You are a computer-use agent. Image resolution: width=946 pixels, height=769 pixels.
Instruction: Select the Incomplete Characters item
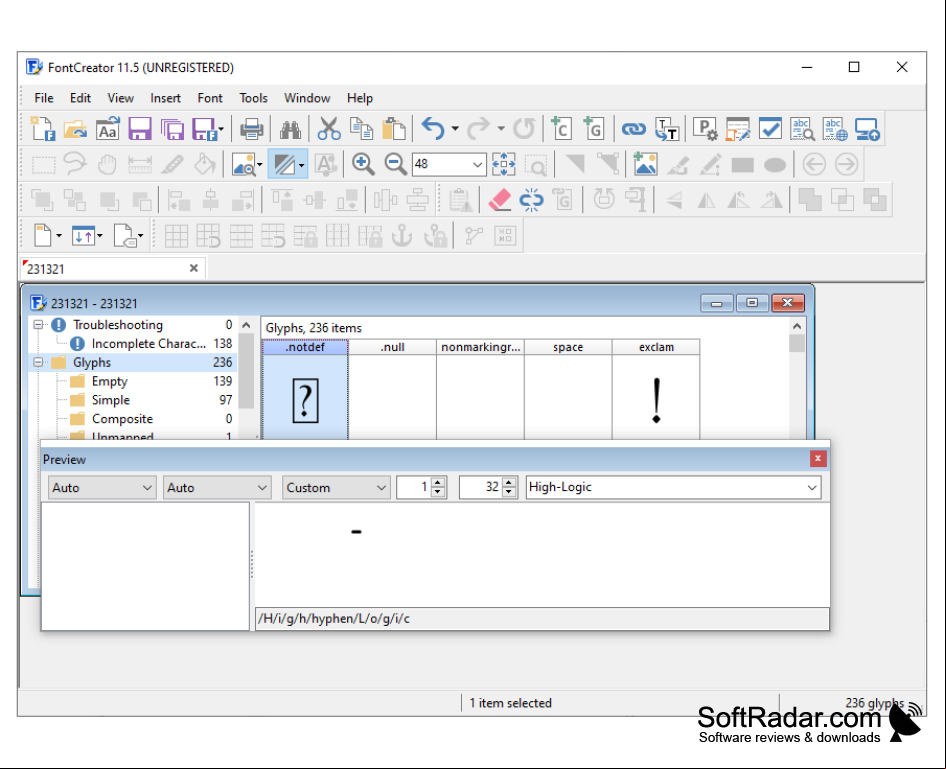click(x=148, y=344)
